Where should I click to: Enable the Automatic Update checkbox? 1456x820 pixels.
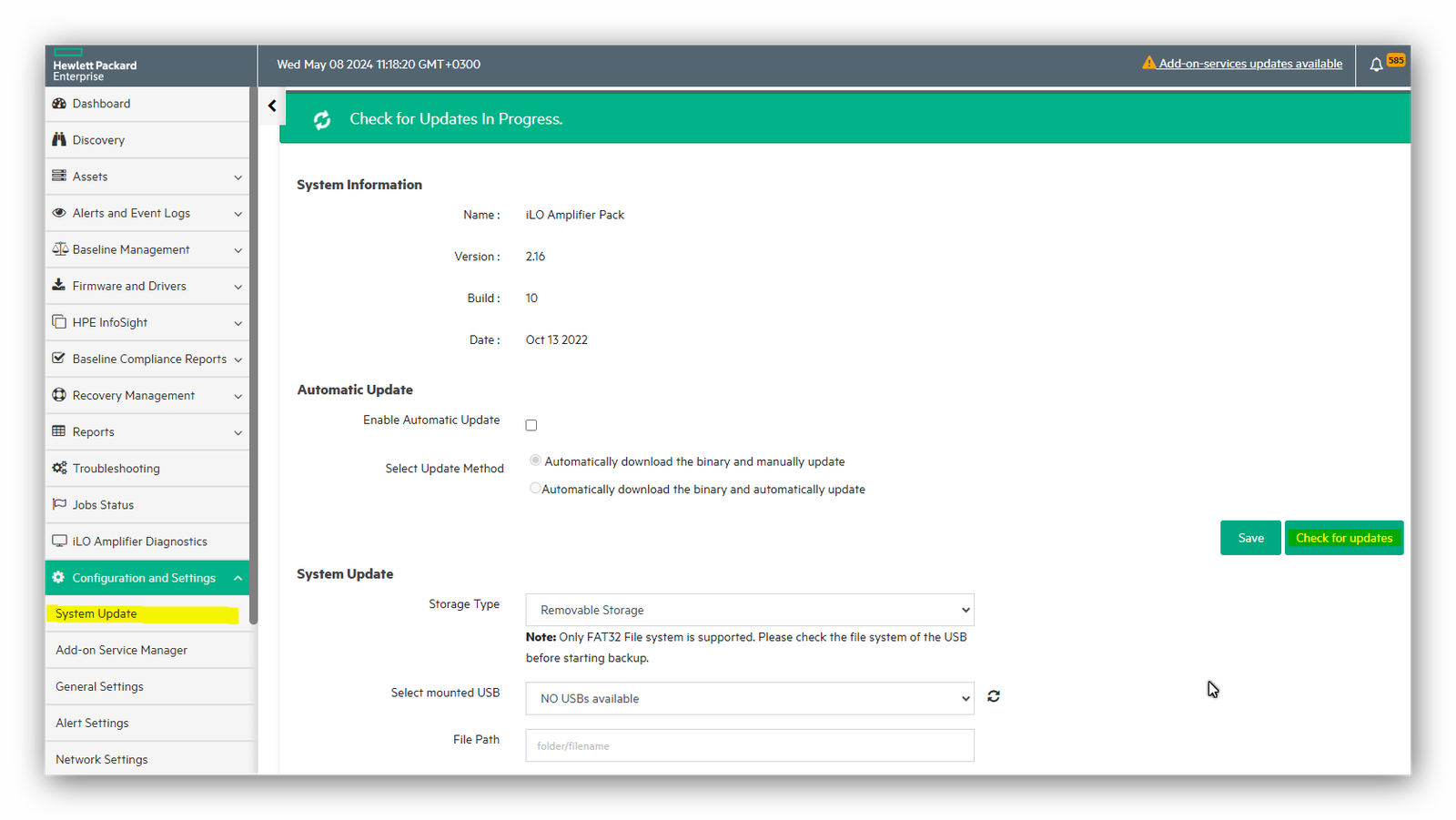point(531,425)
